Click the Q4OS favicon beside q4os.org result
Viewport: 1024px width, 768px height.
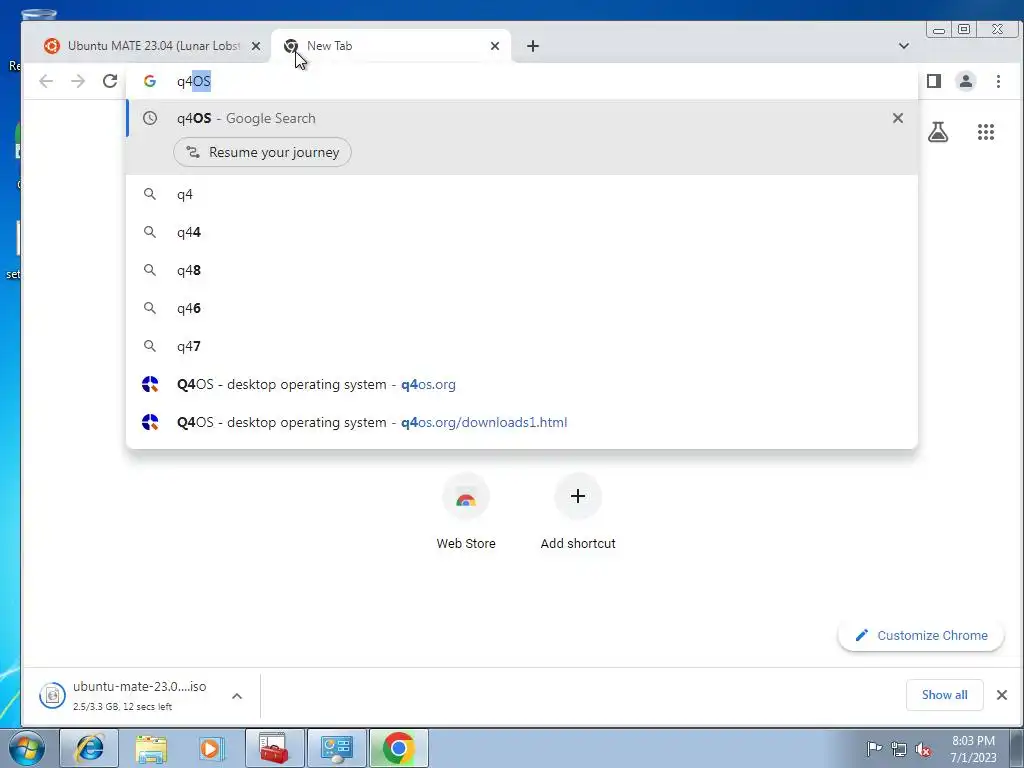tap(150, 384)
